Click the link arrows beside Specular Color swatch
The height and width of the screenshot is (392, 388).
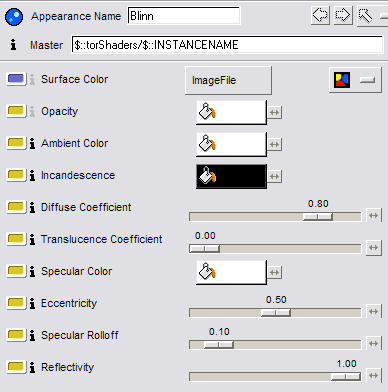275,272
